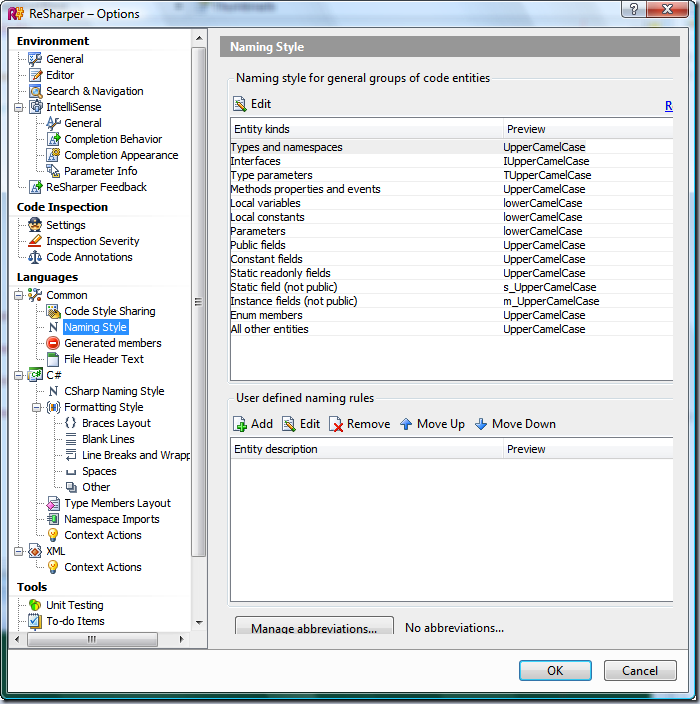Open the Spaces formatting page
700x704 pixels.
(x=99, y=471)
